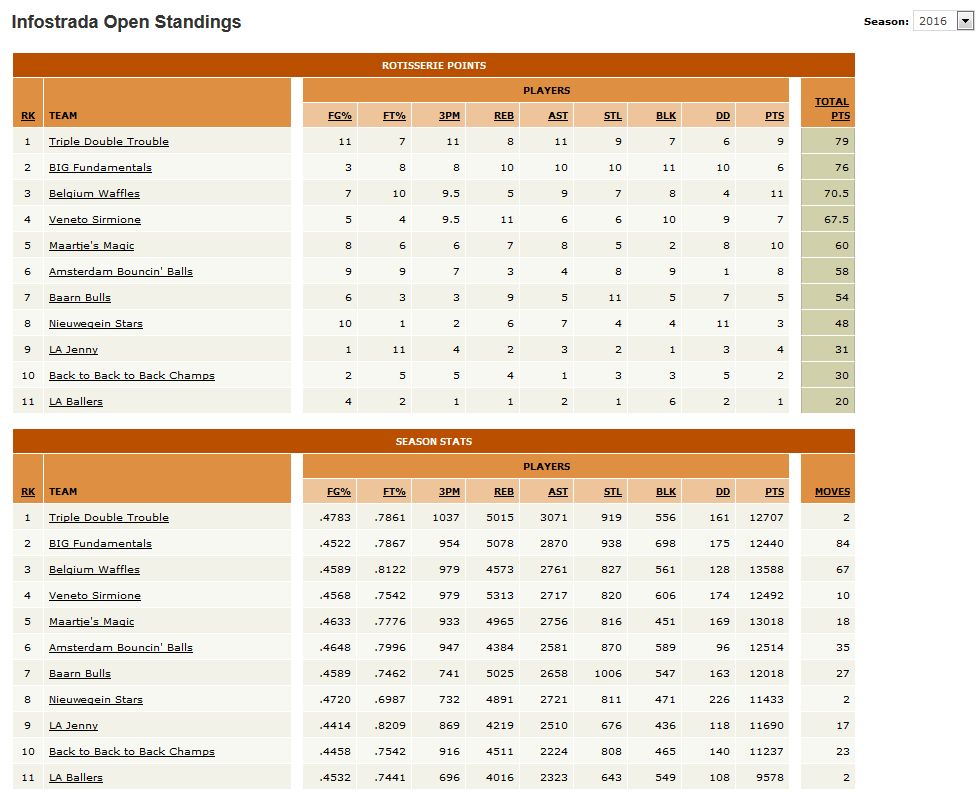The image size is (979, 797).
Task: Click the Infostrada Open Standings heading
Action: tap(126, 22)
